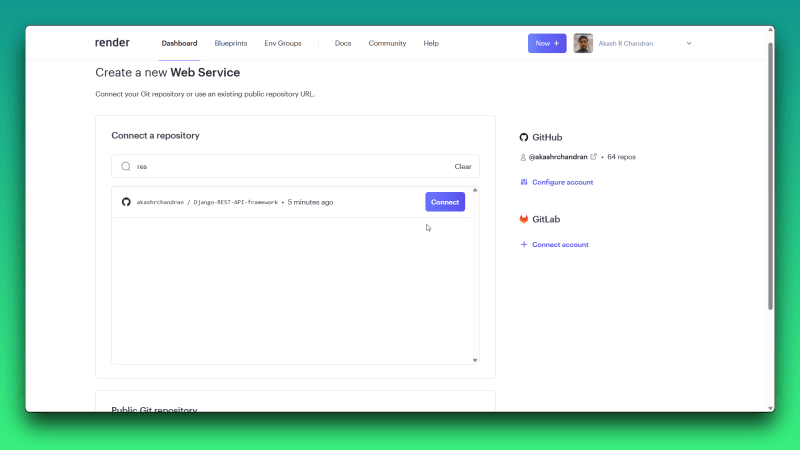Click the page scroll-up arrow
This screenshot has height=450, width=800.
[x=770, y=30]
